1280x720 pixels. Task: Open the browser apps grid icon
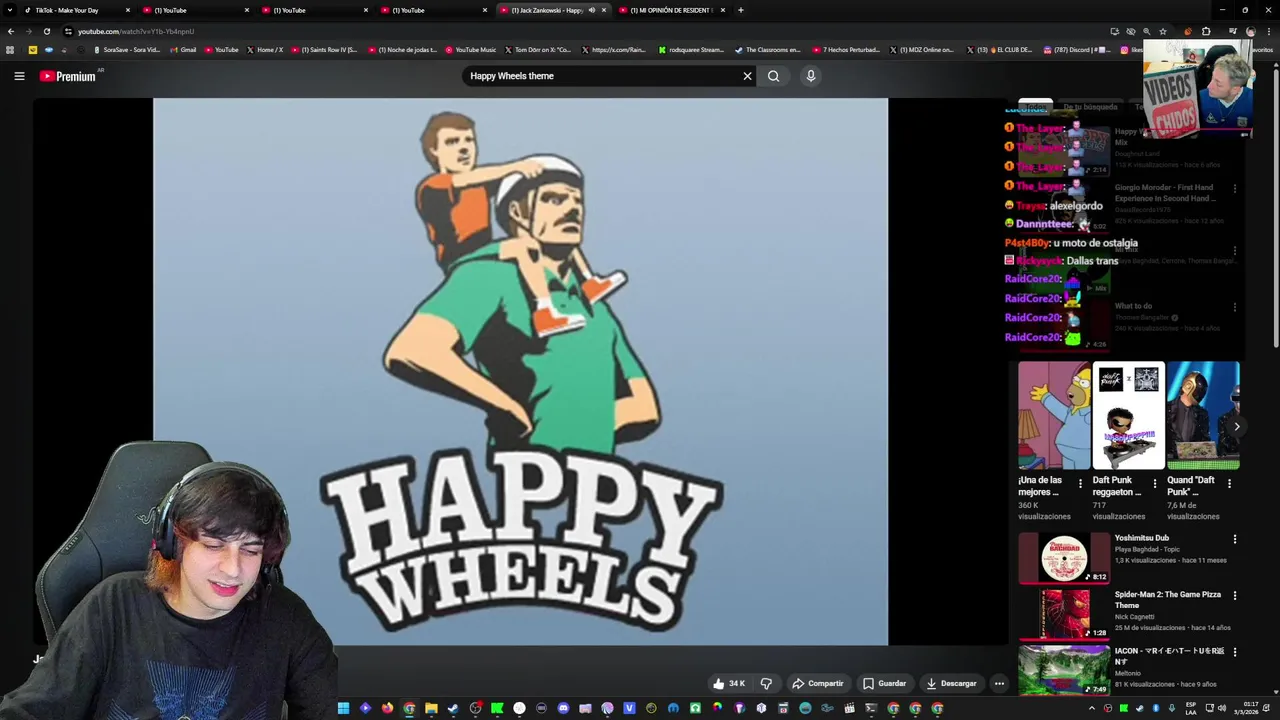tap(10, 49)
